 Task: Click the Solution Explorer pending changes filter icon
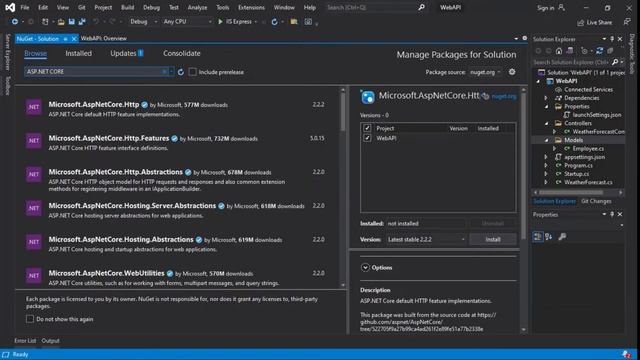click(585, 51)
